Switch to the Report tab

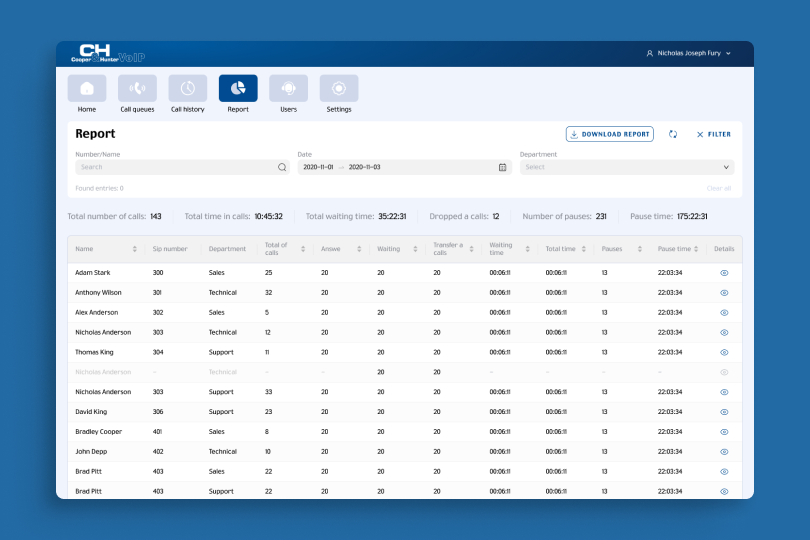click(238, 89)
